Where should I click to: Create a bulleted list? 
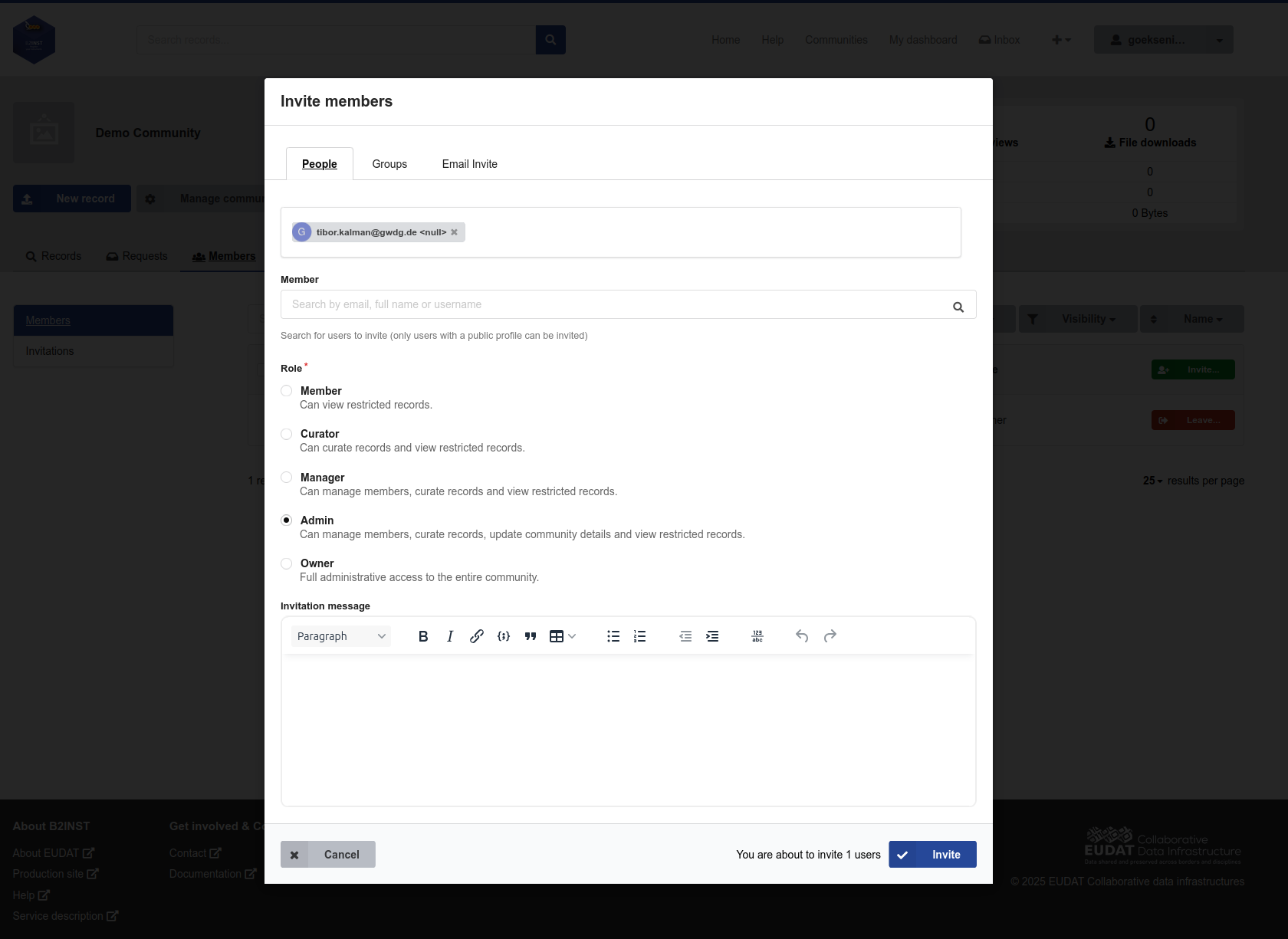point(613,636)
